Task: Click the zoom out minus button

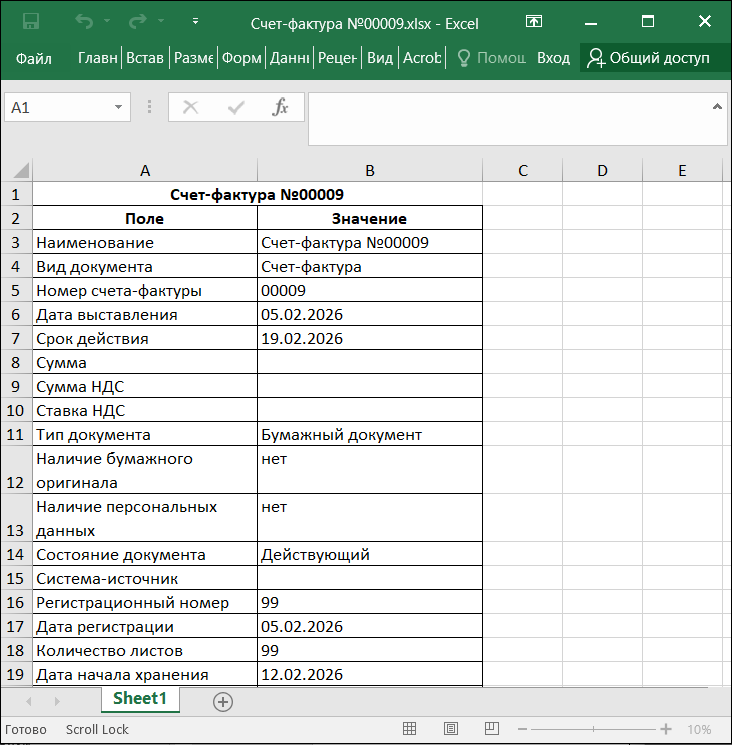Action: [x=523, y=729]
